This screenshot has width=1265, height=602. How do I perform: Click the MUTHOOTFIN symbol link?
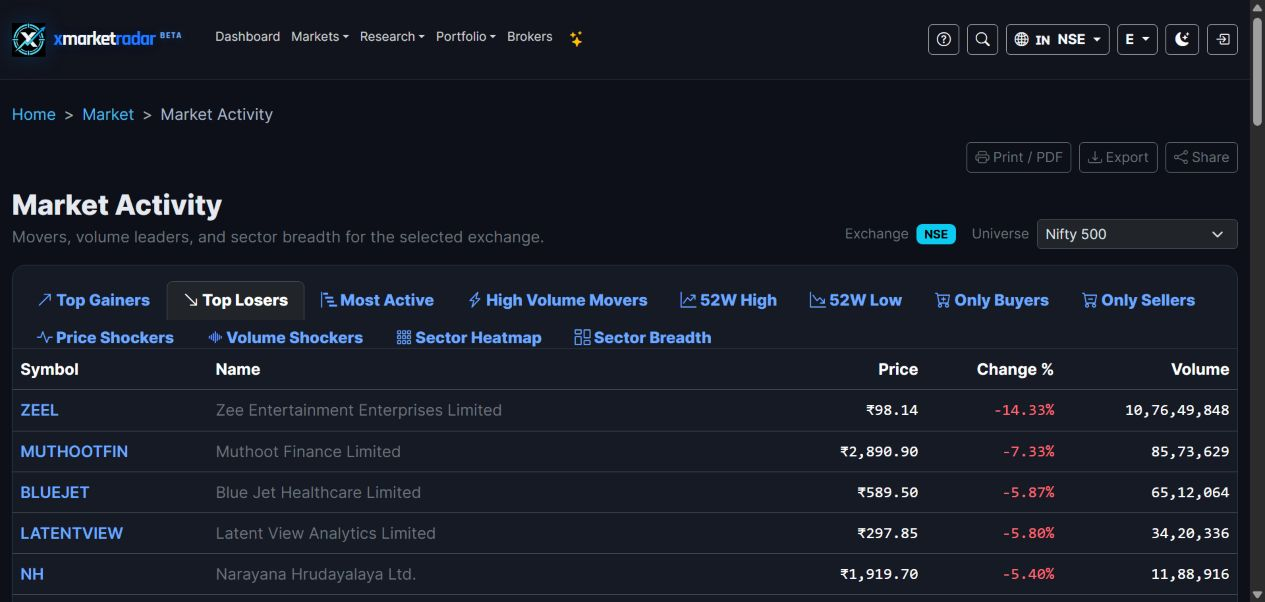(x=74, y=451)
